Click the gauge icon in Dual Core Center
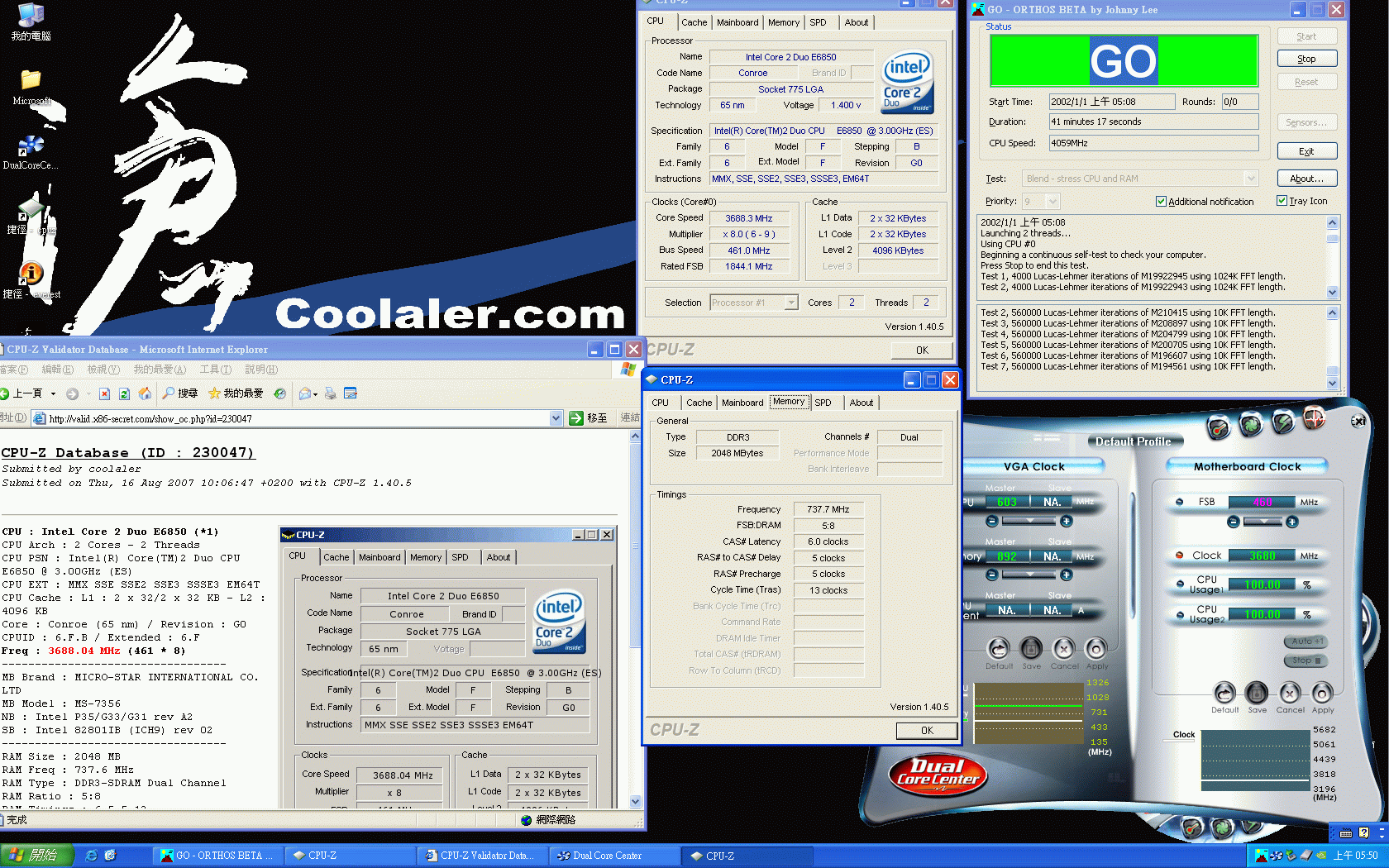Image resolution: width=1389 pixels, height=868 pixels. [1218, 427]
